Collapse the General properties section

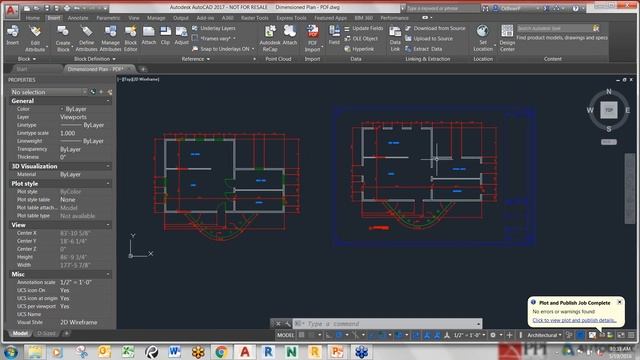coord(108,101)
